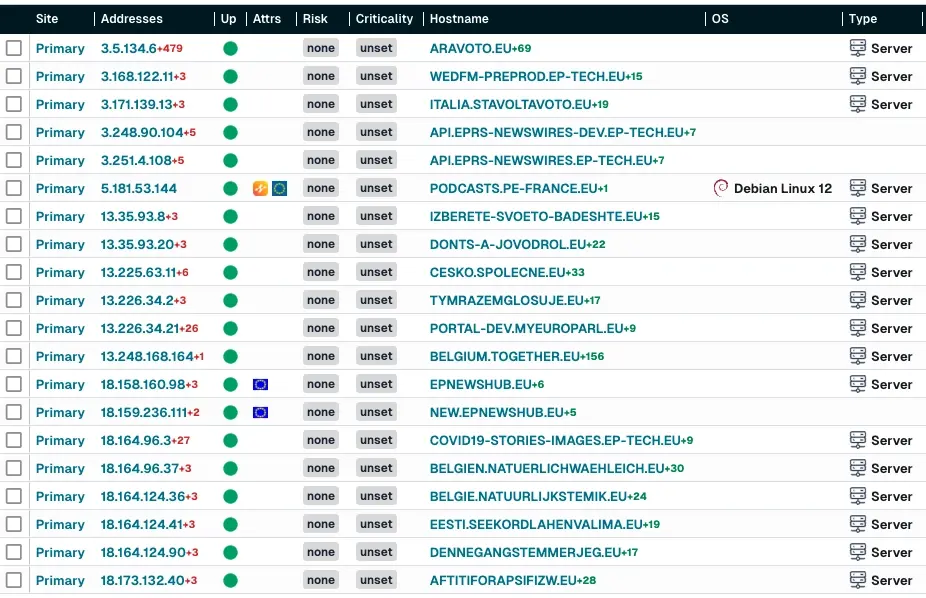Click the 'none' risk badge for 3.168.122.11
This screenshot has height=598, width=926.
point(321,76)
